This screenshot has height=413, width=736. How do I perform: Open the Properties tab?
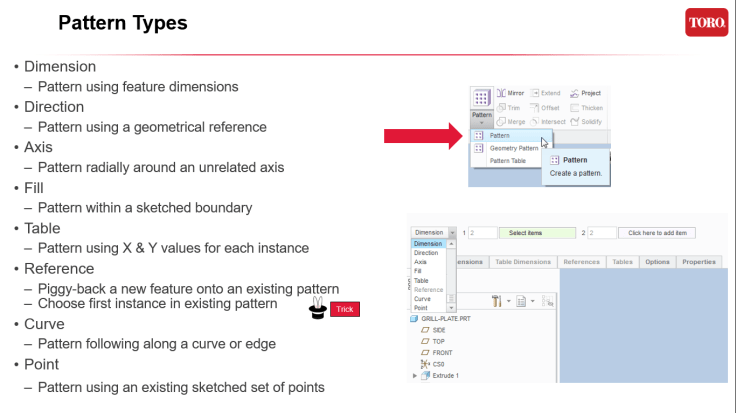699,262
